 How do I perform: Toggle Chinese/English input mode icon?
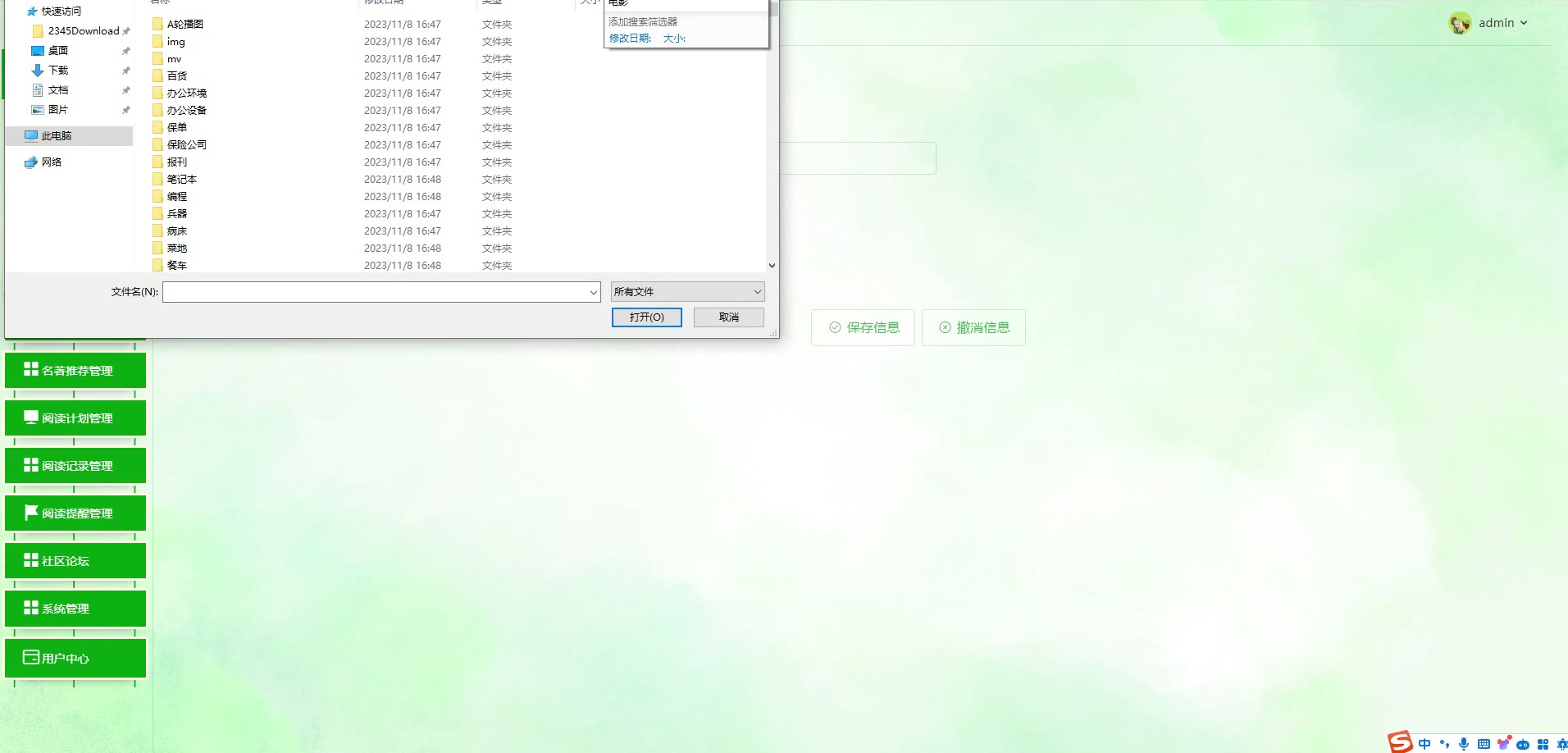tap(1424, 744)
